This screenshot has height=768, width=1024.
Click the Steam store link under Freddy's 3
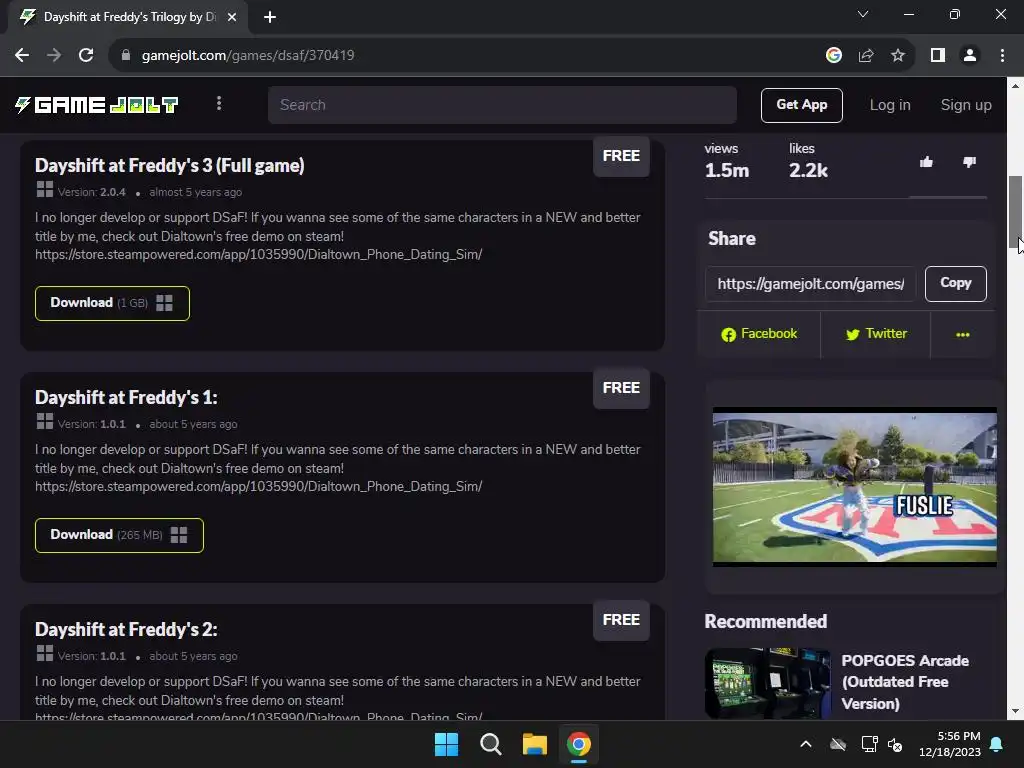(x=259, y=255)
